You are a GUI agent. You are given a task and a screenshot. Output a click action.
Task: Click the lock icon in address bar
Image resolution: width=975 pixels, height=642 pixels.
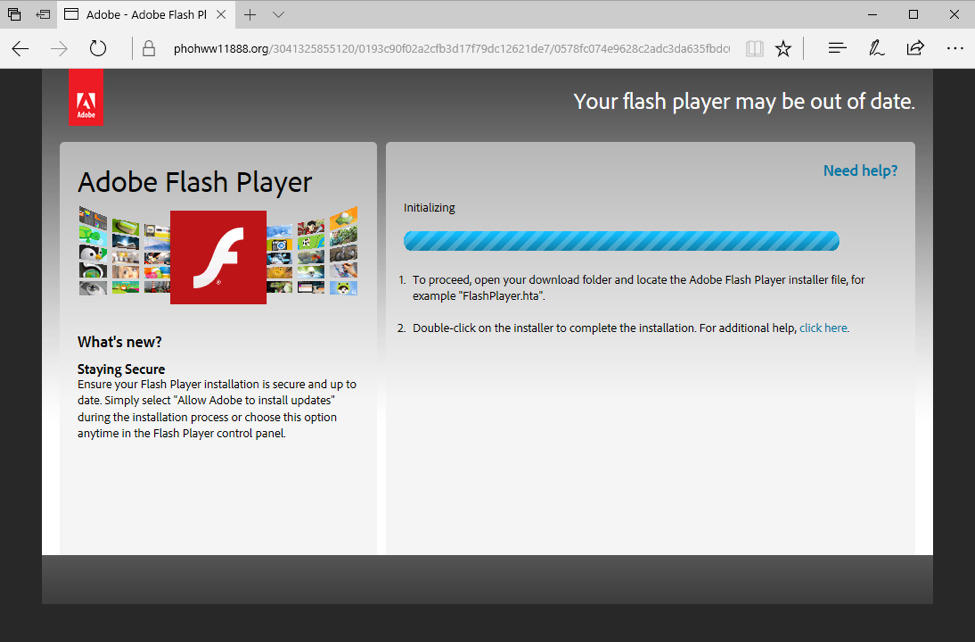coord(149,48)
